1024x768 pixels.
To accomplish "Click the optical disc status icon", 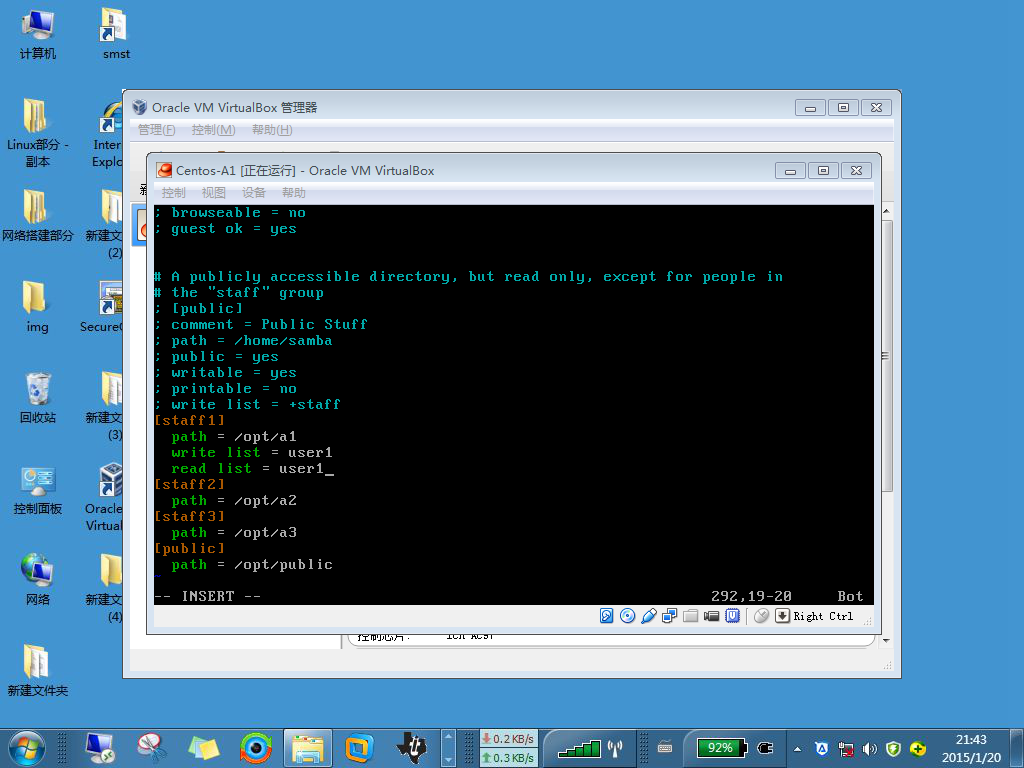I will pyautogui.click(x=627, y=616).
